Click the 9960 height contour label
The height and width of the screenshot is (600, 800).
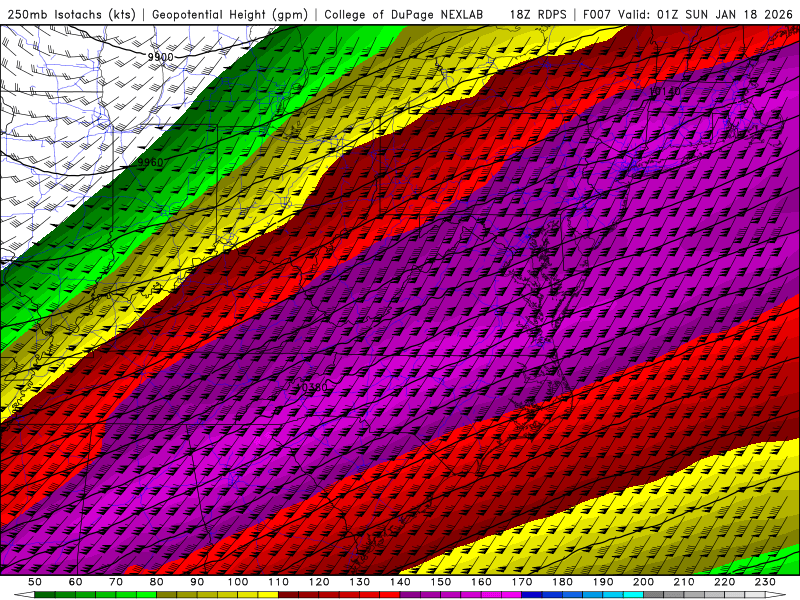click(x=151, y=163)
